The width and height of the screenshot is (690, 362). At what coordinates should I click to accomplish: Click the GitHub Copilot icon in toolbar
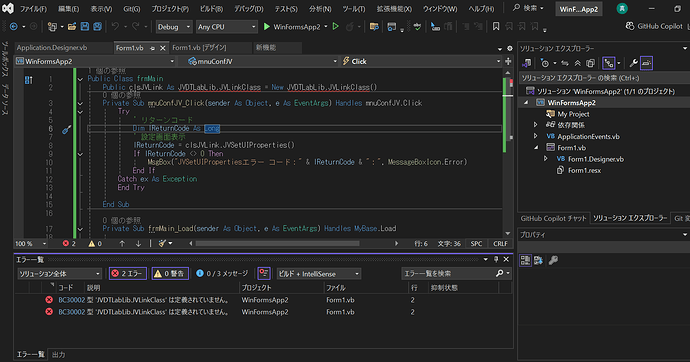[630, 26]
